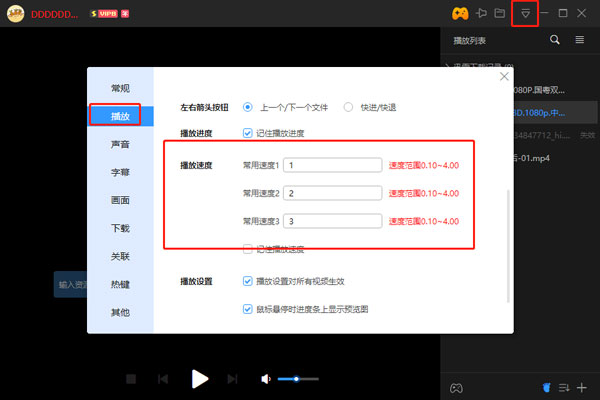
Task: Add files with the plus icon
Action: pyautogui.click(x=582, y=388)
